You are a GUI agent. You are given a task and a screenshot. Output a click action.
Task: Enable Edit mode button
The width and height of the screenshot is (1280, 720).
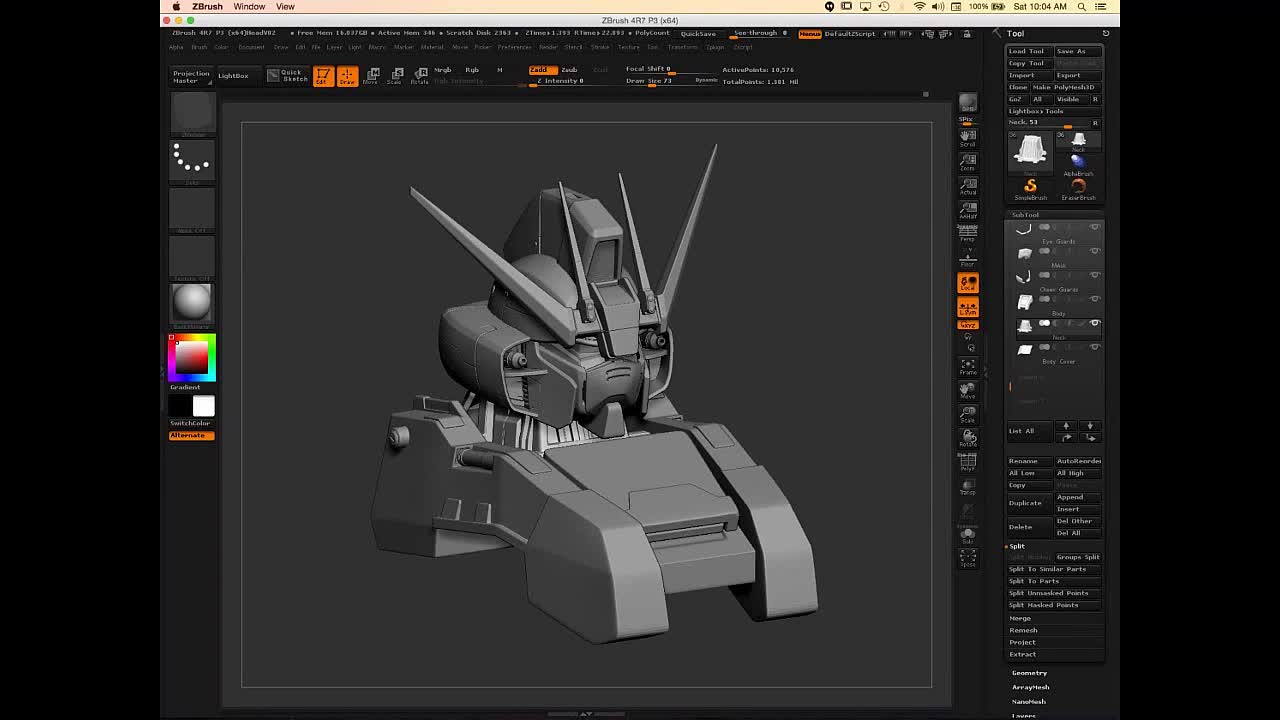click(323, 76)
